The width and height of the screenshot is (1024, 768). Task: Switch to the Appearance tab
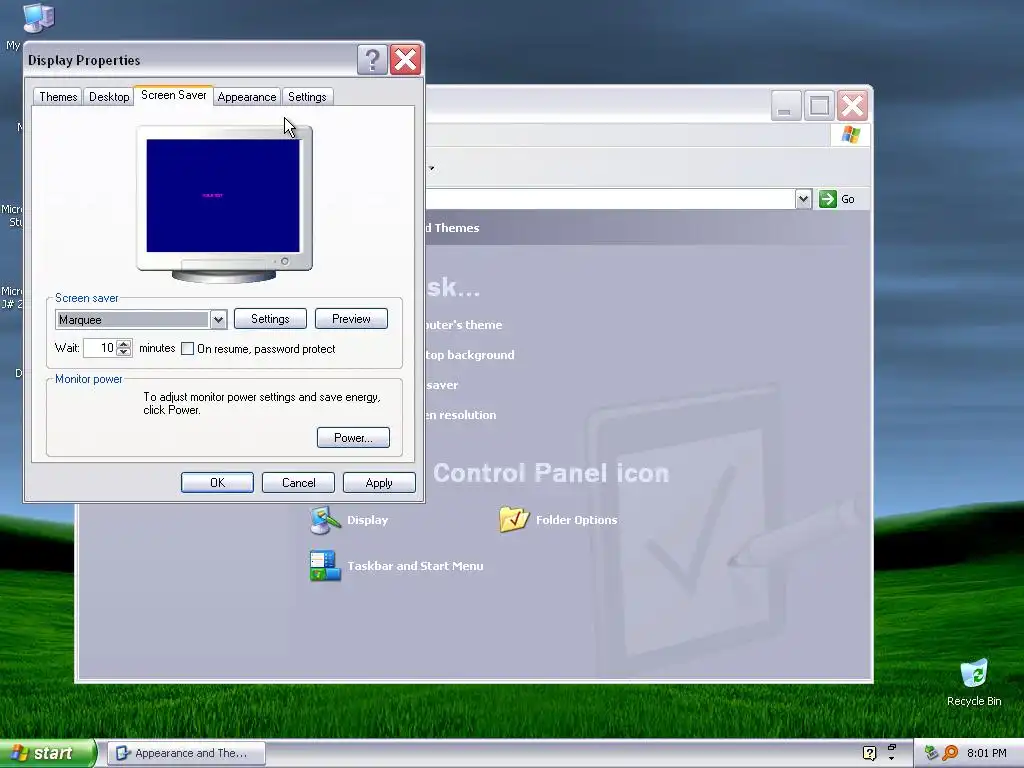[x=247, y=97]
